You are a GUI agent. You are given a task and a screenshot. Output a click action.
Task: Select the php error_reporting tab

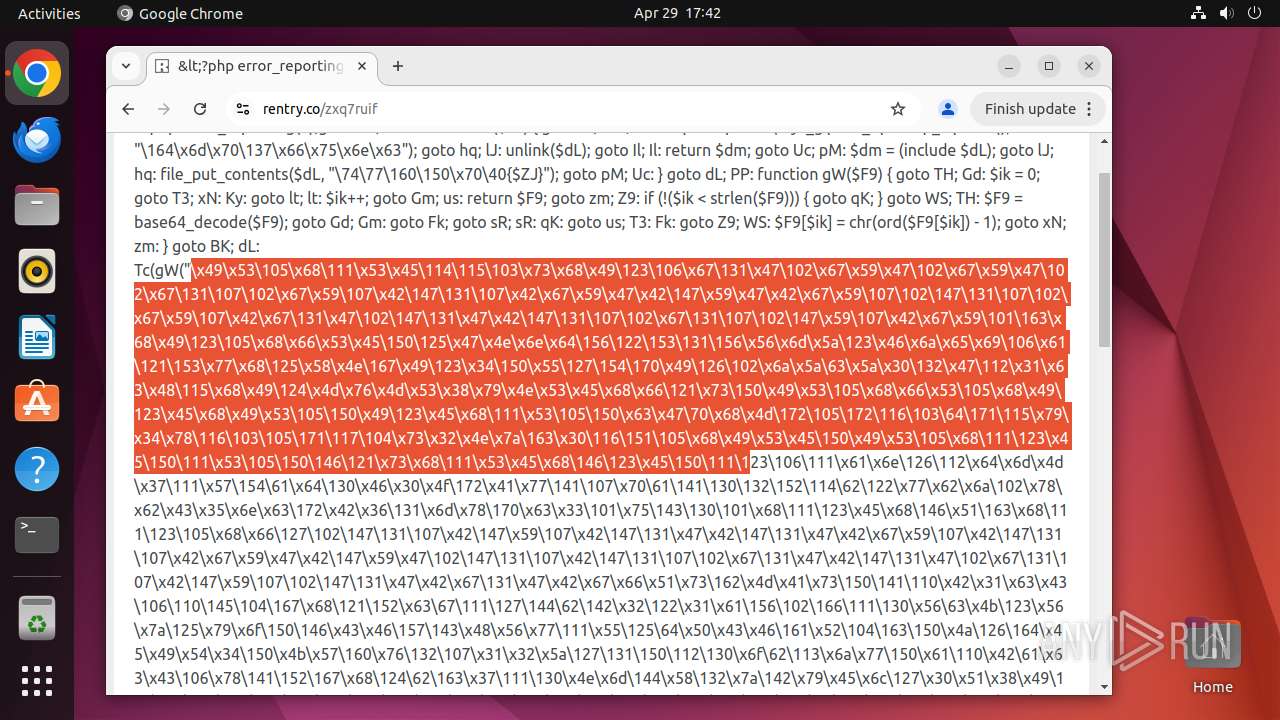tap(262, 66)
